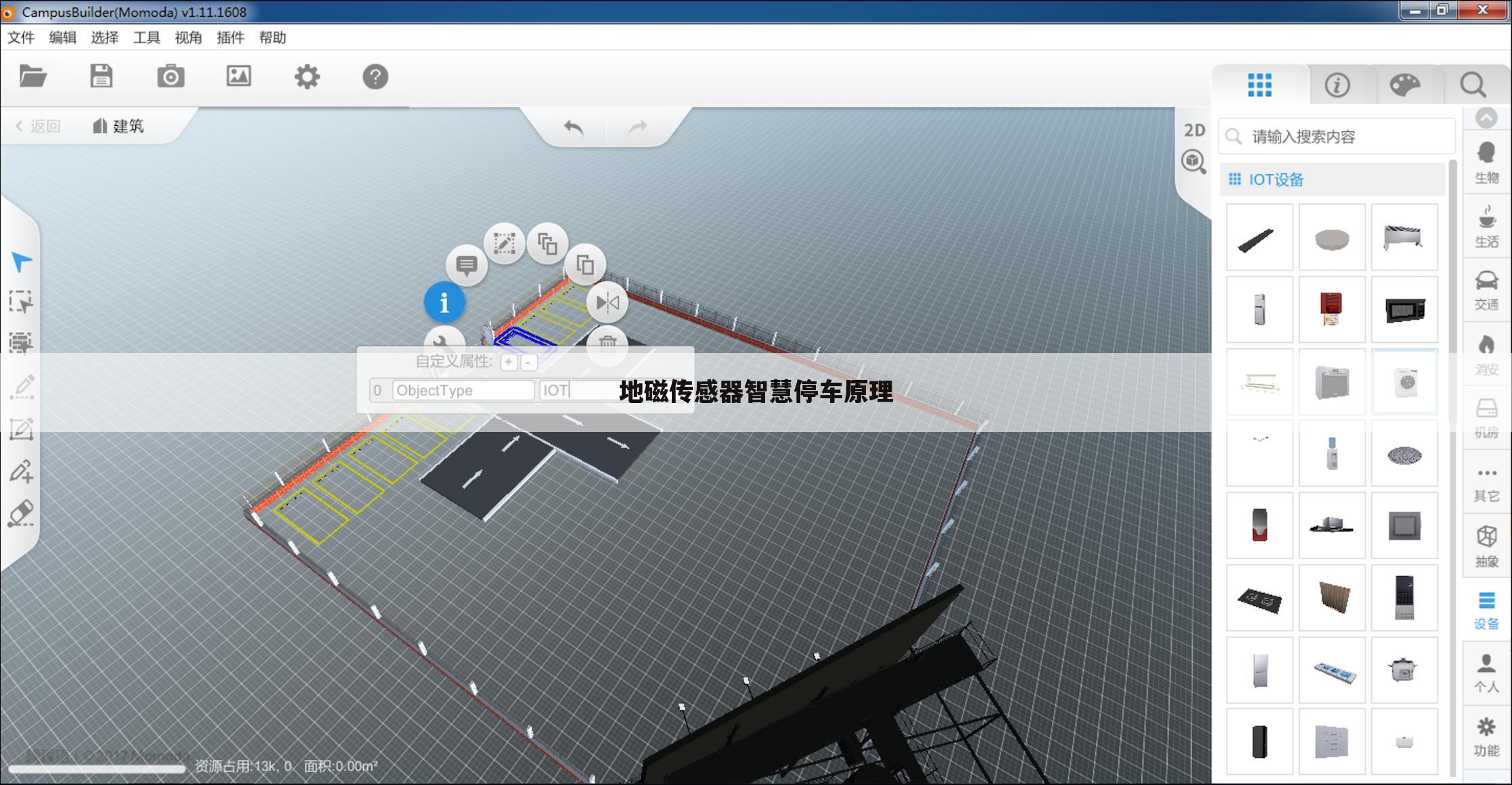This screenshot has height=785, width=1512.
Task: Open the model library grid tab
Action: (1260, 85)
